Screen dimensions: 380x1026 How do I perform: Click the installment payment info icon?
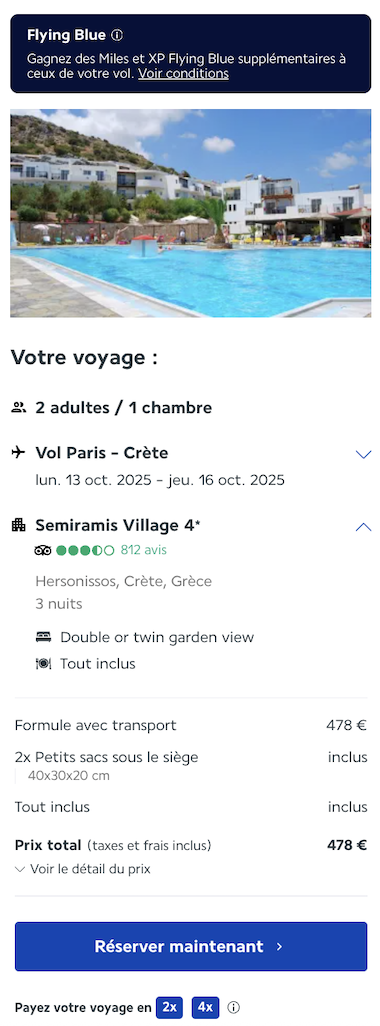coord(233,1007)
